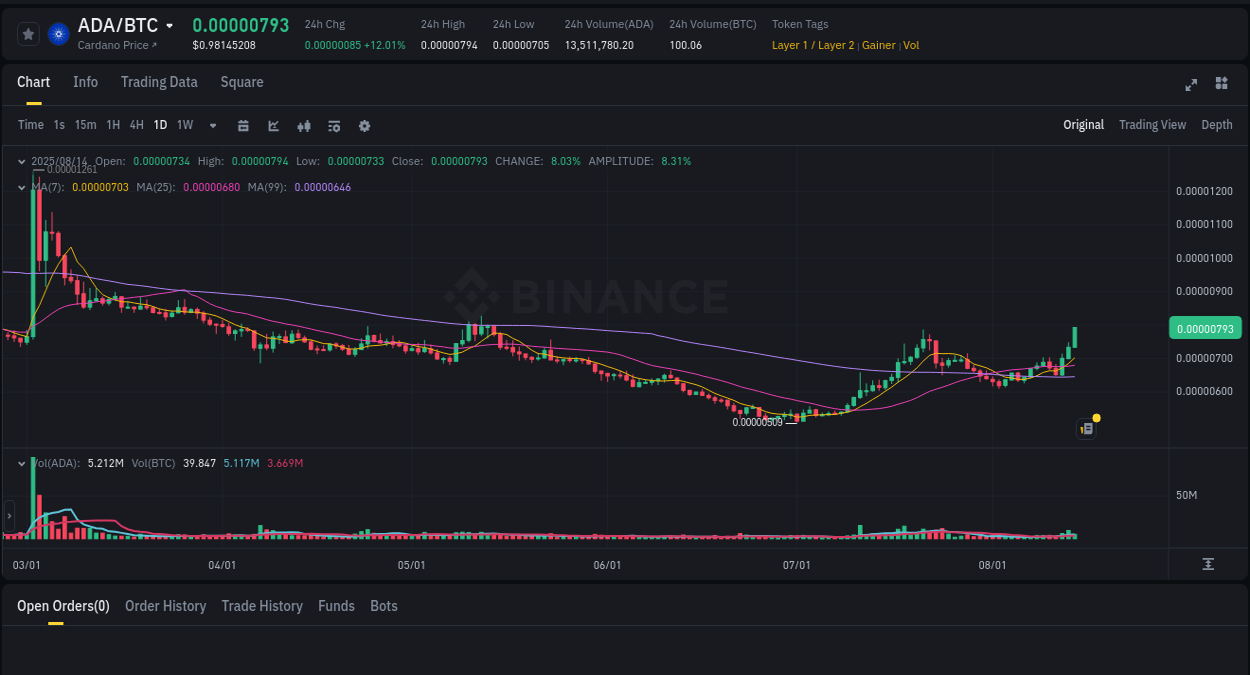This screenshot has height=675, width=1250.
Task: Expand chart to full screen
Action: click(x=1191, y=84)
